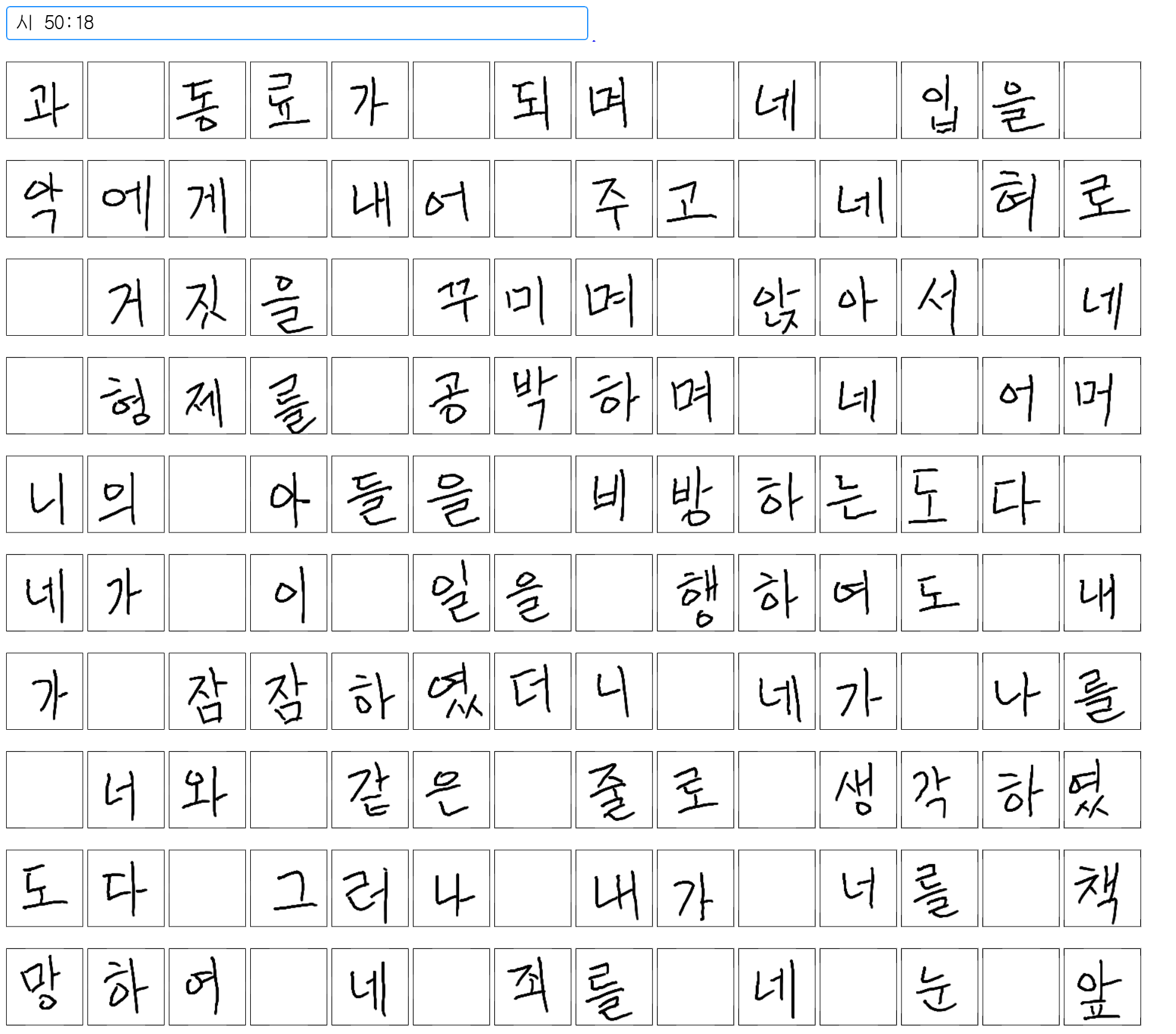This screenshot has width=1176, height=1034.
Task: Select the handwritten 주 character cell
Action: (614, 199)
